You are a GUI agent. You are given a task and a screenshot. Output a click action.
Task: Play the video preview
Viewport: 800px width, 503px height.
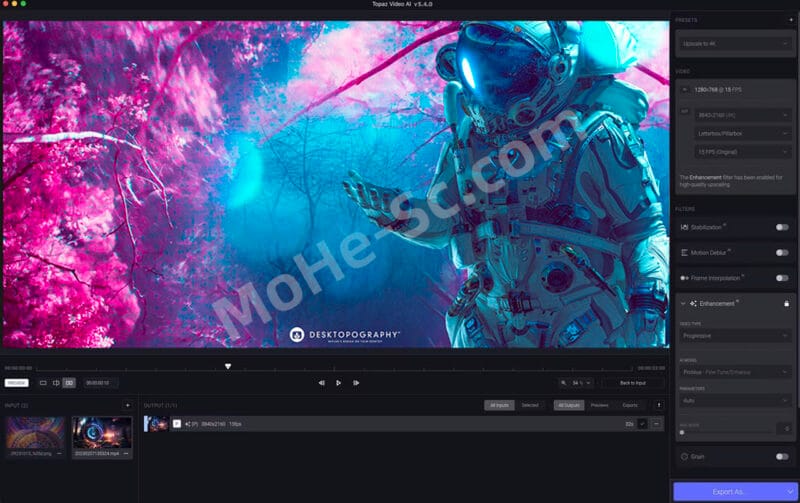[338, 383]
